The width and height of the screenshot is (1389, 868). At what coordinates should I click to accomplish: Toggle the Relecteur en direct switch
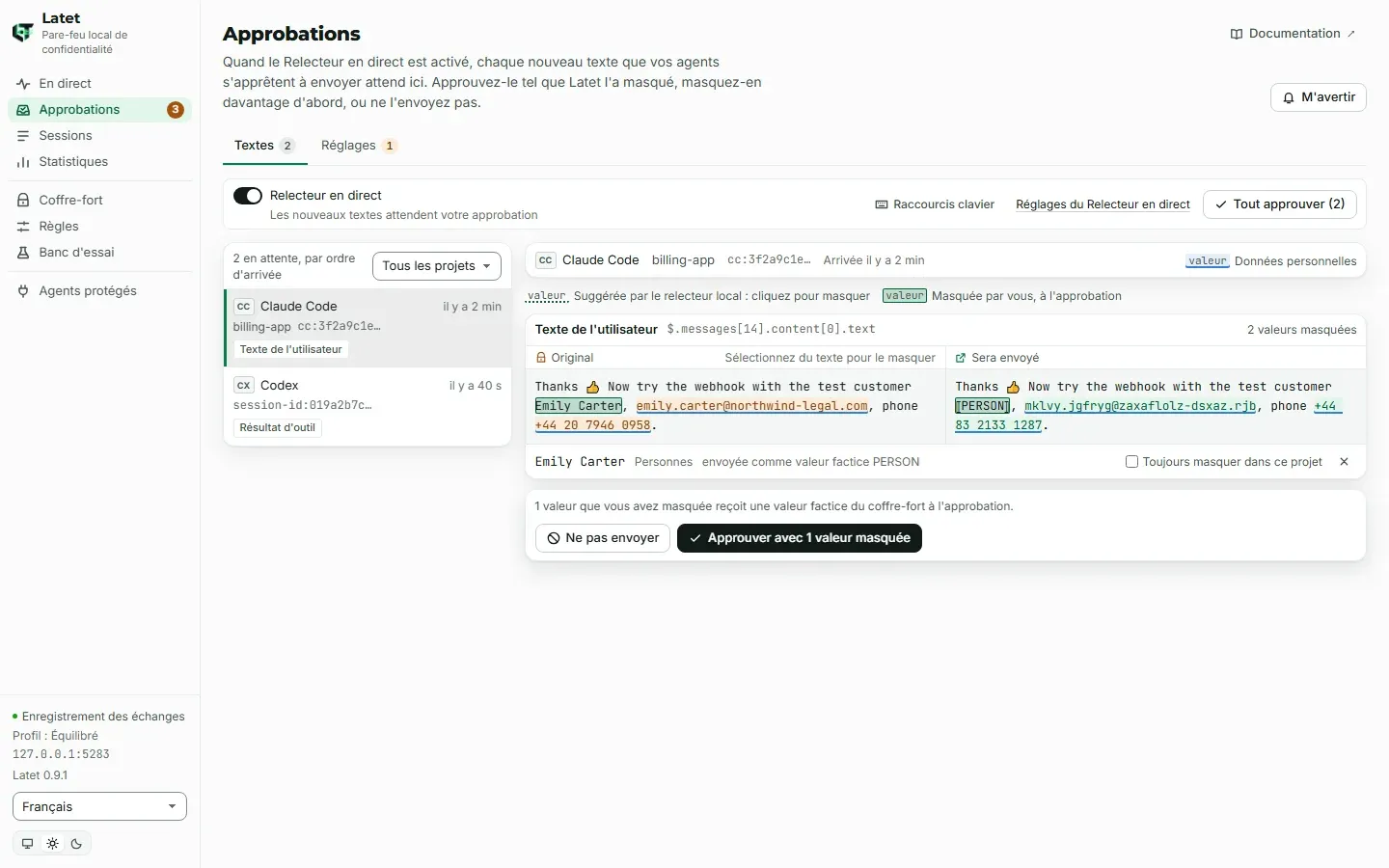pyautogui.click(x=248, y=196)
